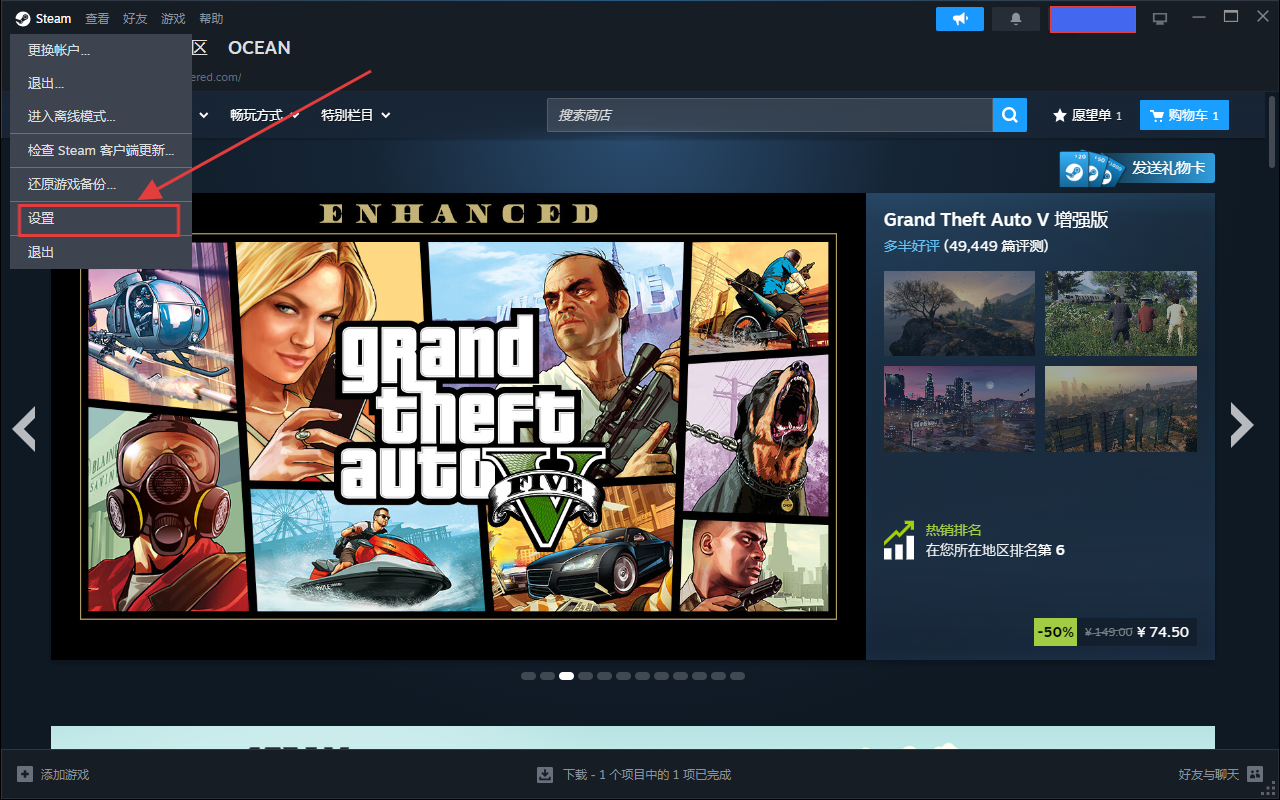Select 更换帐户... from the Steam menu
This screenshot has height=800, width=1280.
(101, 50)
